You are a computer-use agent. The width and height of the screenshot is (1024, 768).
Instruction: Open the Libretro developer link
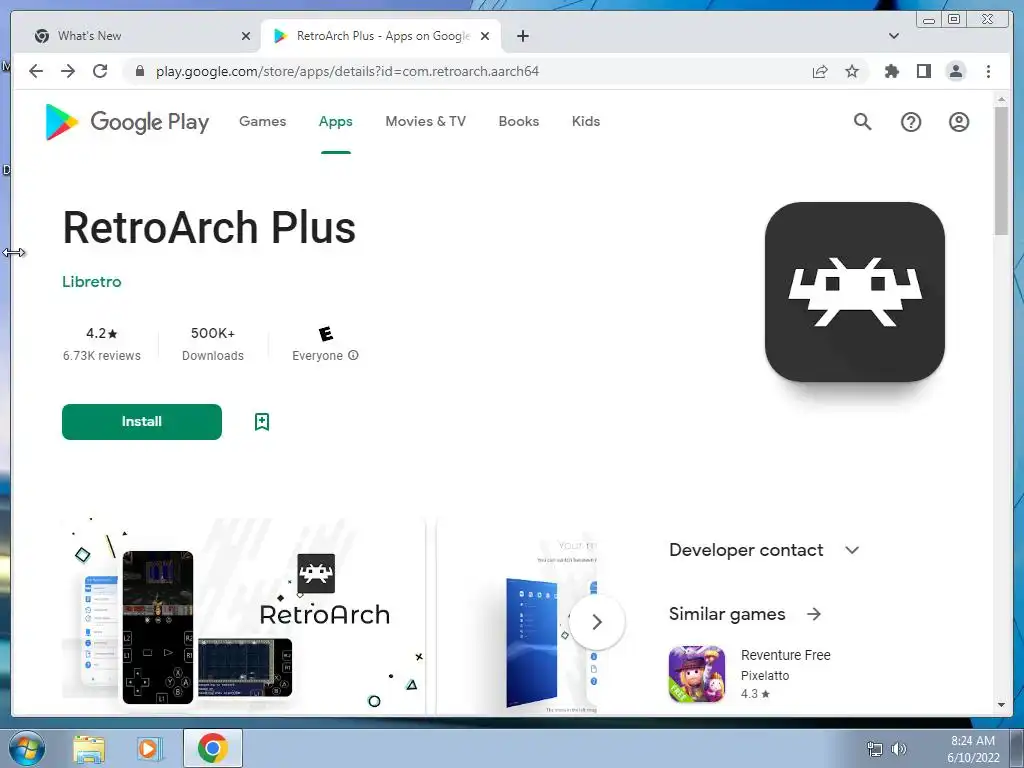pyautogui.click(x=92, y=281)
